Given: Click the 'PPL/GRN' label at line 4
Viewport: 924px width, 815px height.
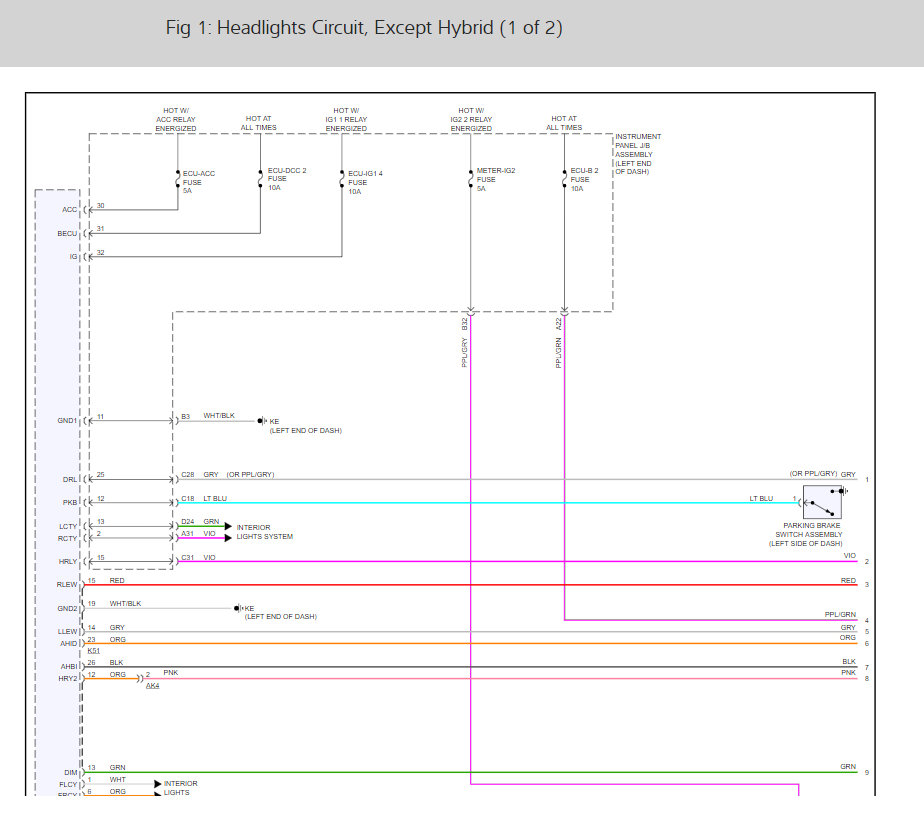Looking at the screenshot, I should (x=840, y=614).
